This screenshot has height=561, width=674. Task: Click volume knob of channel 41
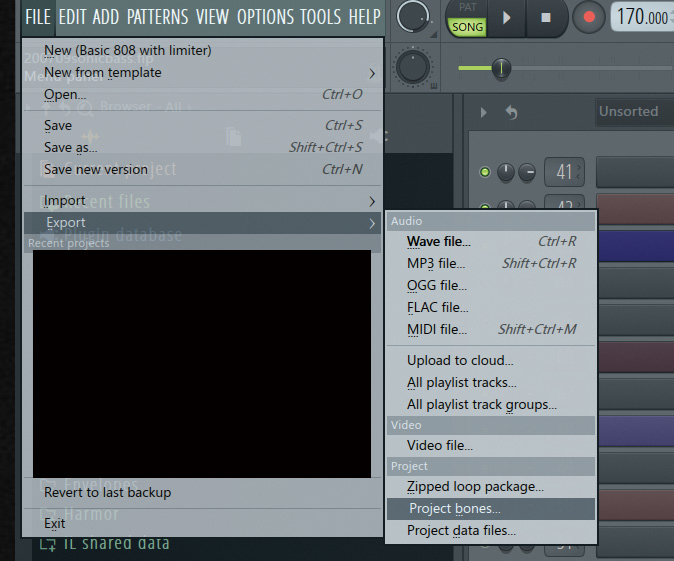(x=527, y=172)
